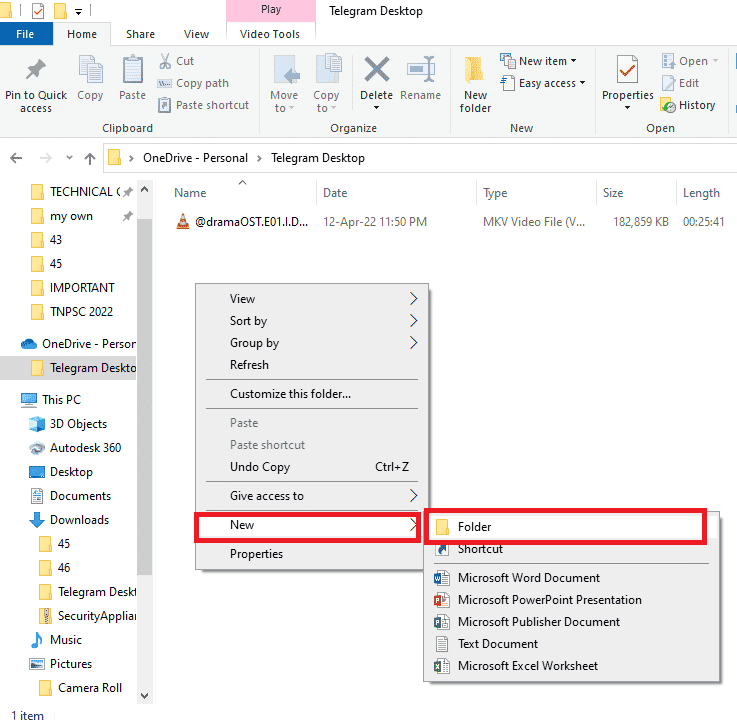Open recent locations dropdown arrow
This screenshot has height=725, width=737.
coord(70,158)
